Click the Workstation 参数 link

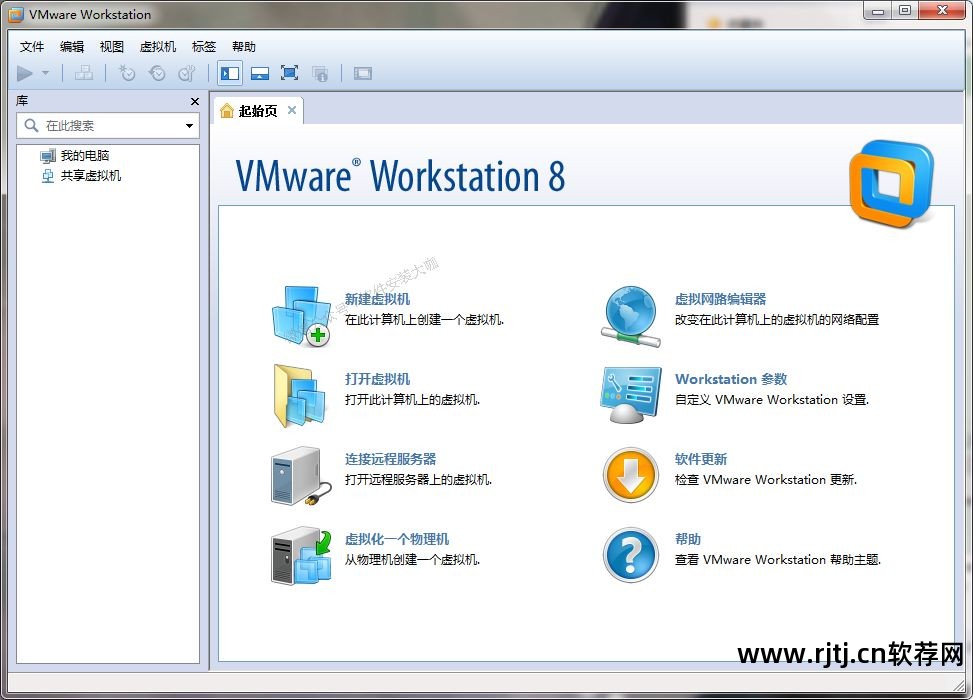click(731, 379)
